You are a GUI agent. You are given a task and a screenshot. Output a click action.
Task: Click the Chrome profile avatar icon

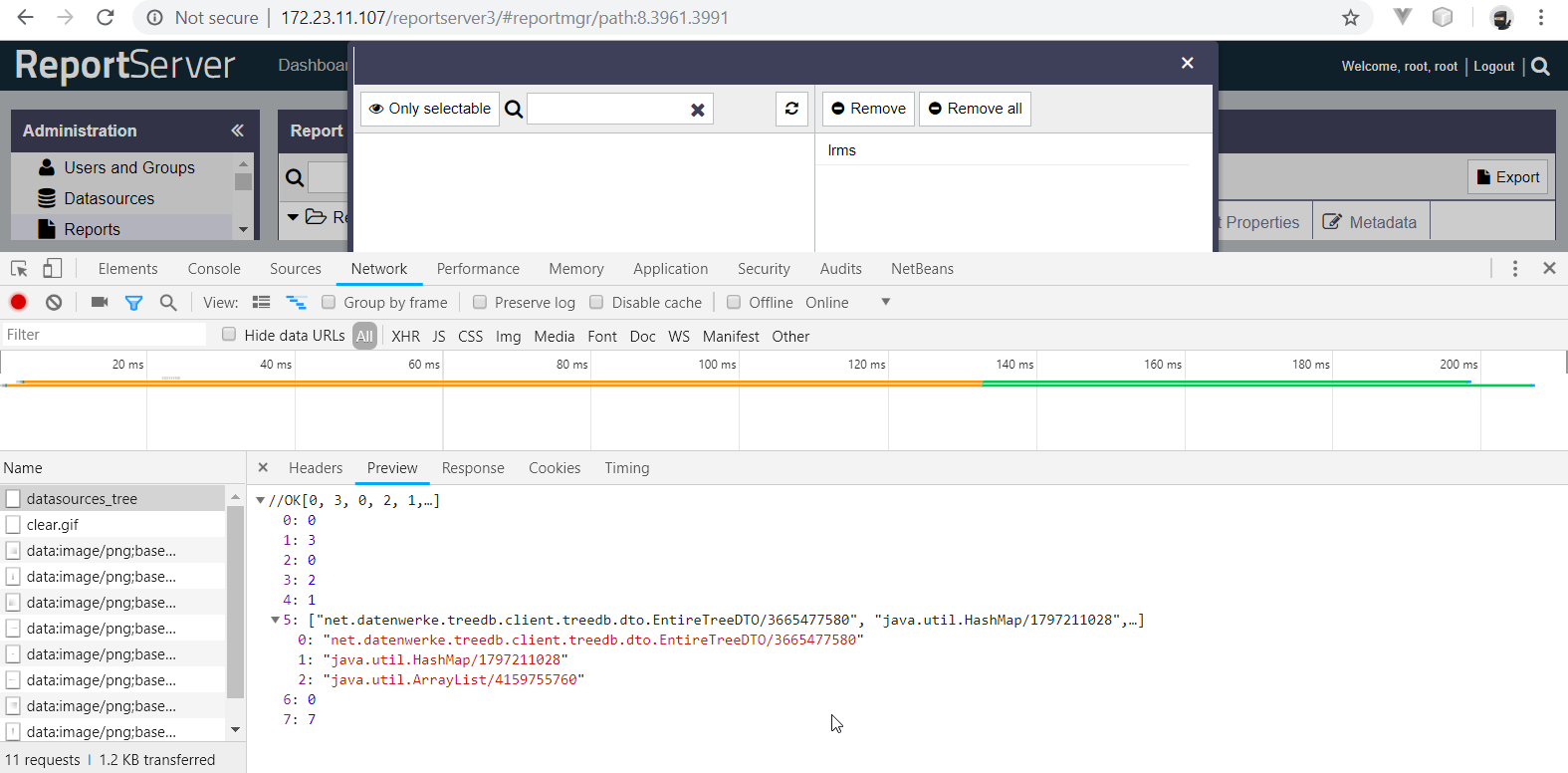point(1501,17)
